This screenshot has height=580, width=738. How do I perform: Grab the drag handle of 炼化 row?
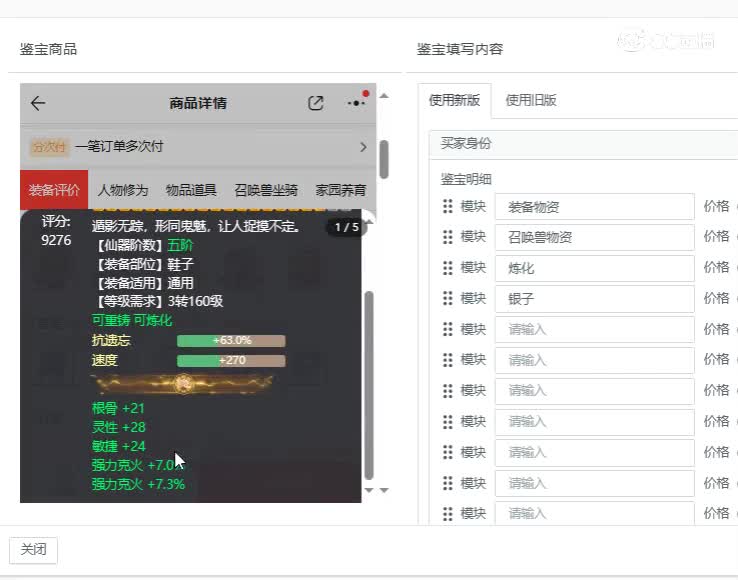click(448, 268)
